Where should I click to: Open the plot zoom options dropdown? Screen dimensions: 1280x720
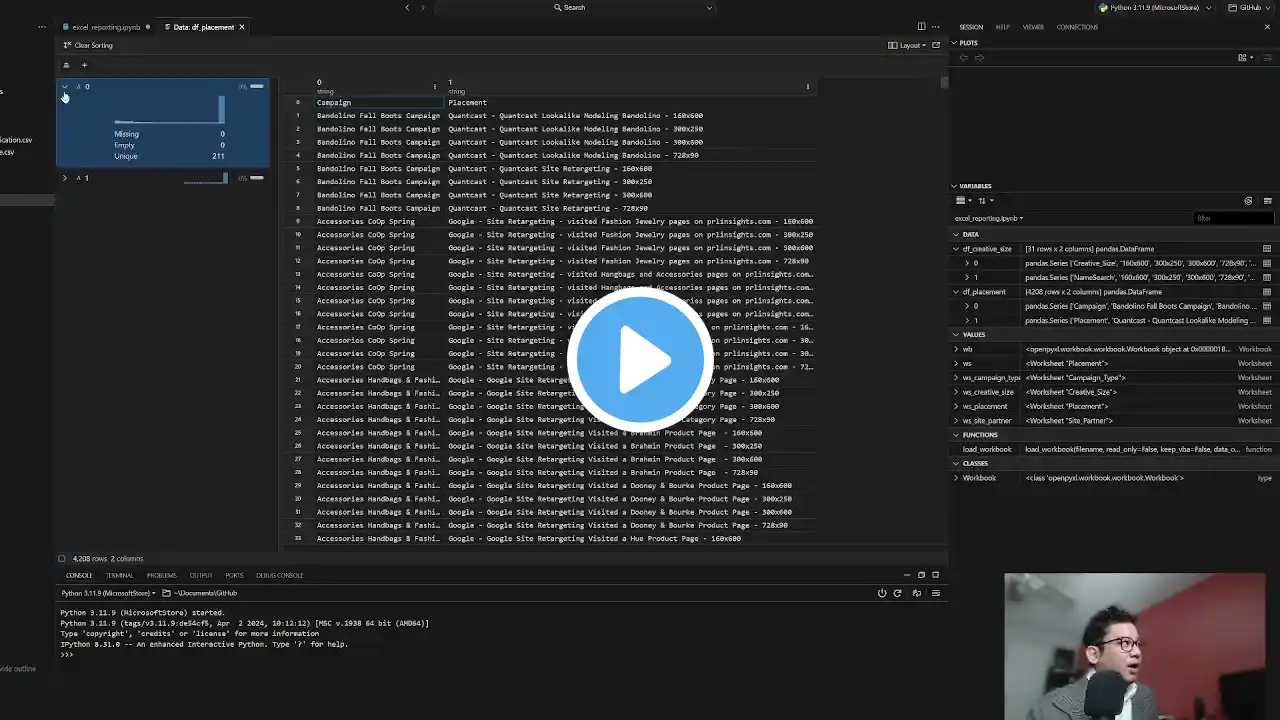(x=1245, y=58)
